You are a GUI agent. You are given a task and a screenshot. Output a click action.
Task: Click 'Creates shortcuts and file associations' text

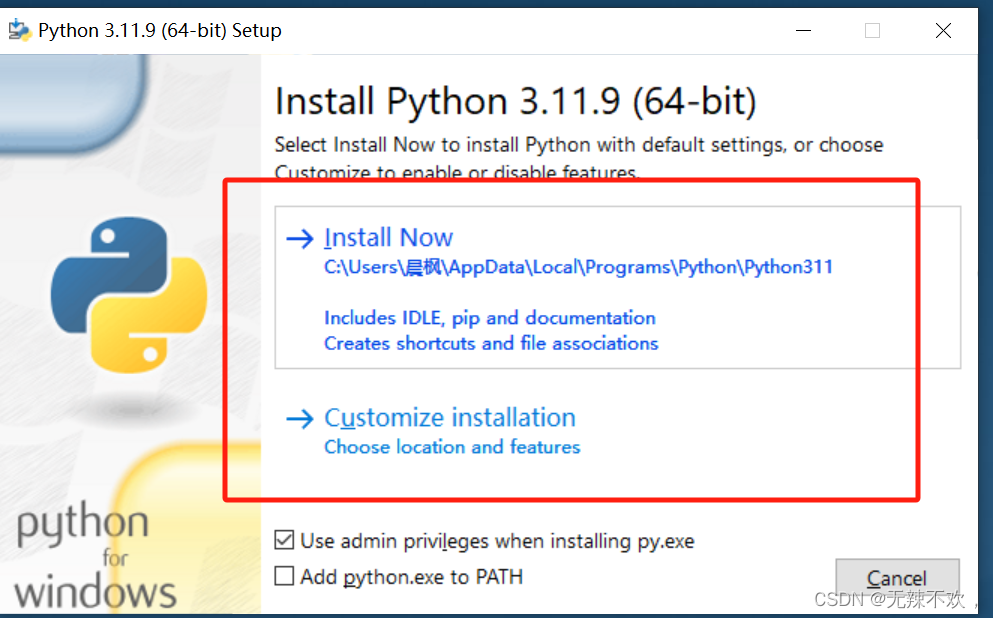click(491, 343)
